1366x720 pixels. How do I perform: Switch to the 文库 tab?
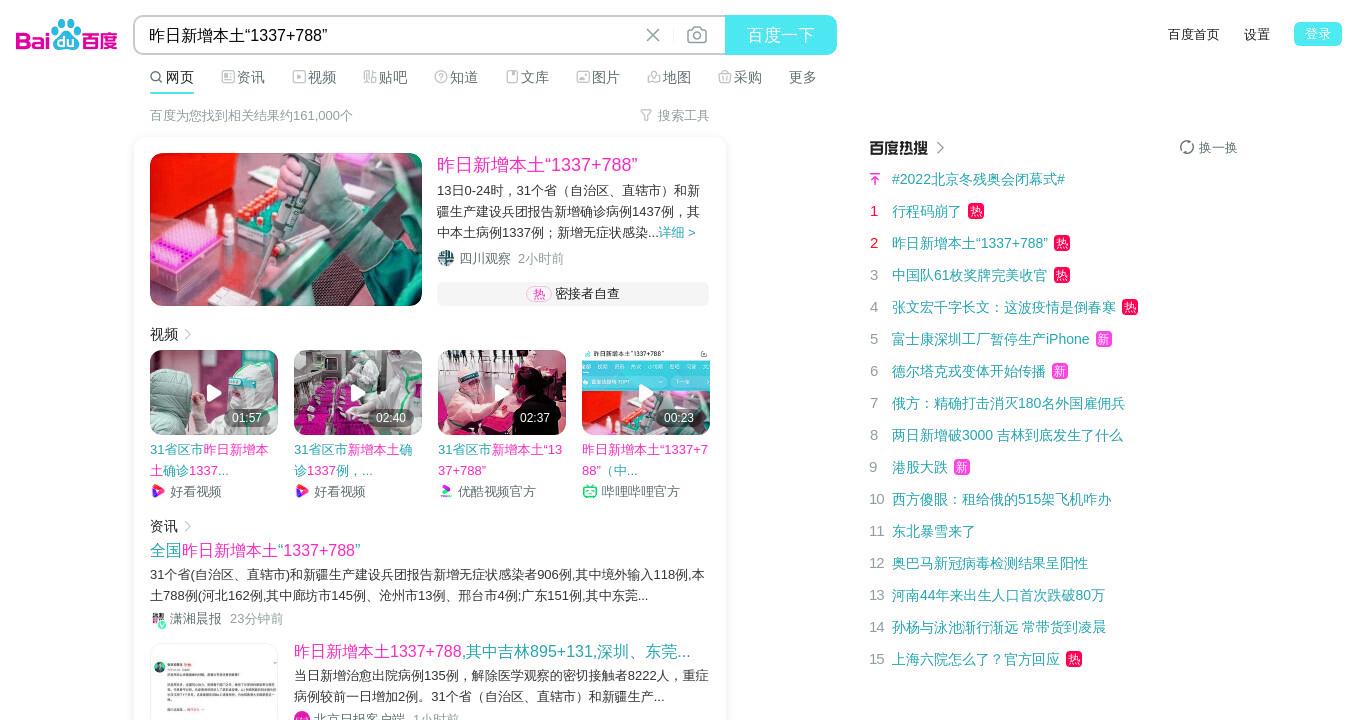pyautogui.click(x=527, y=77)
